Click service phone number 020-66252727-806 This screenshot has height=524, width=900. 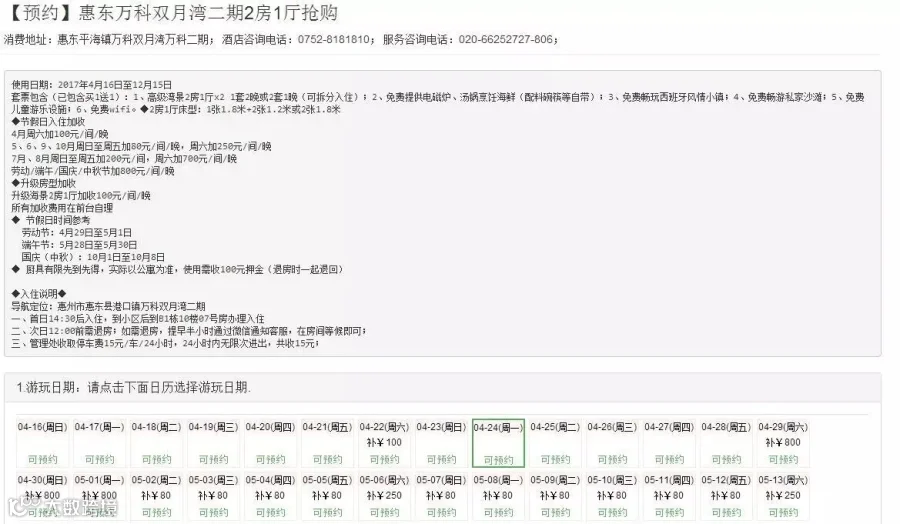[x=506, y=40]
